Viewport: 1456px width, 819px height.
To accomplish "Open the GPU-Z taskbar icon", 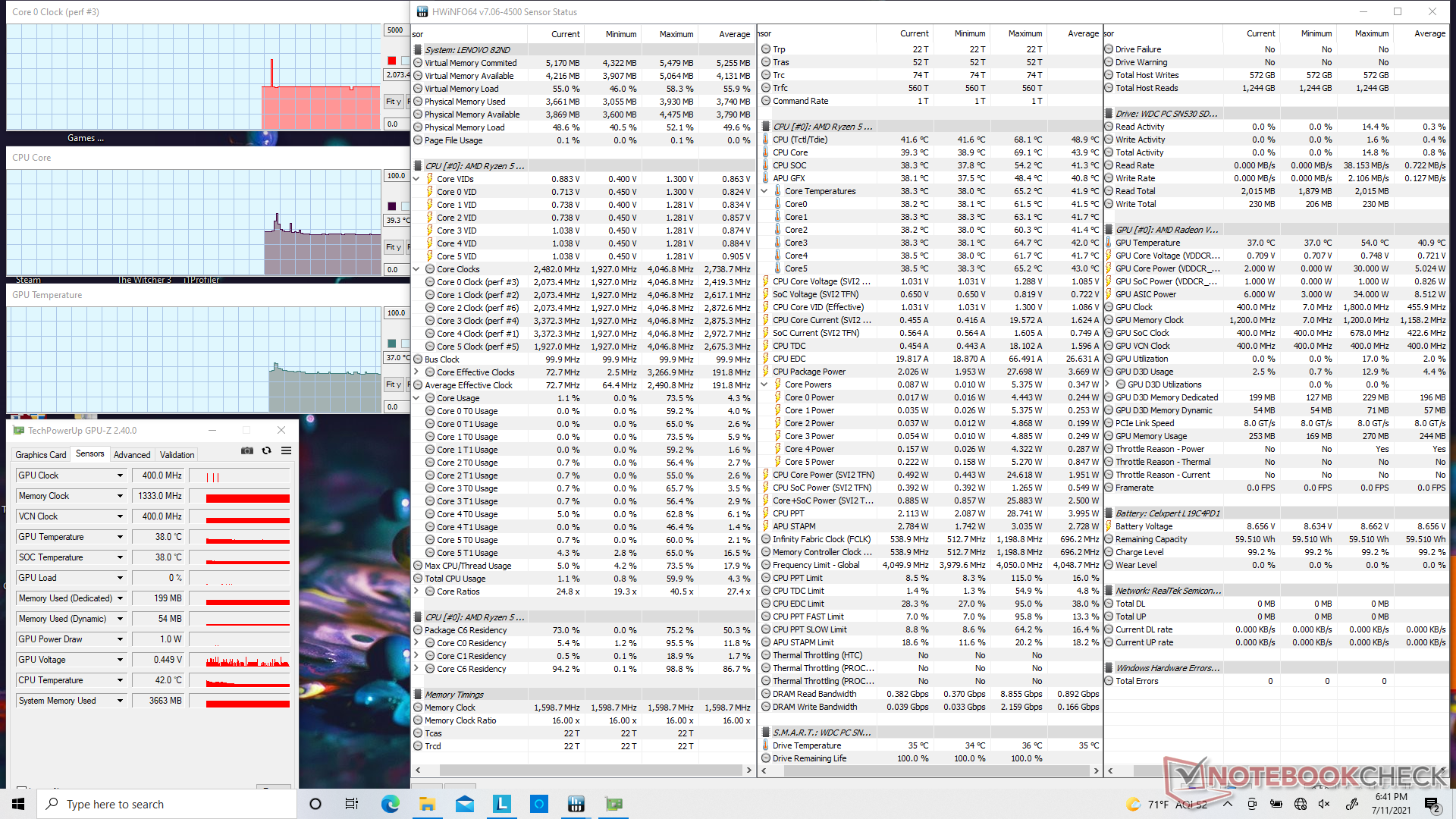I will point(613,804).
